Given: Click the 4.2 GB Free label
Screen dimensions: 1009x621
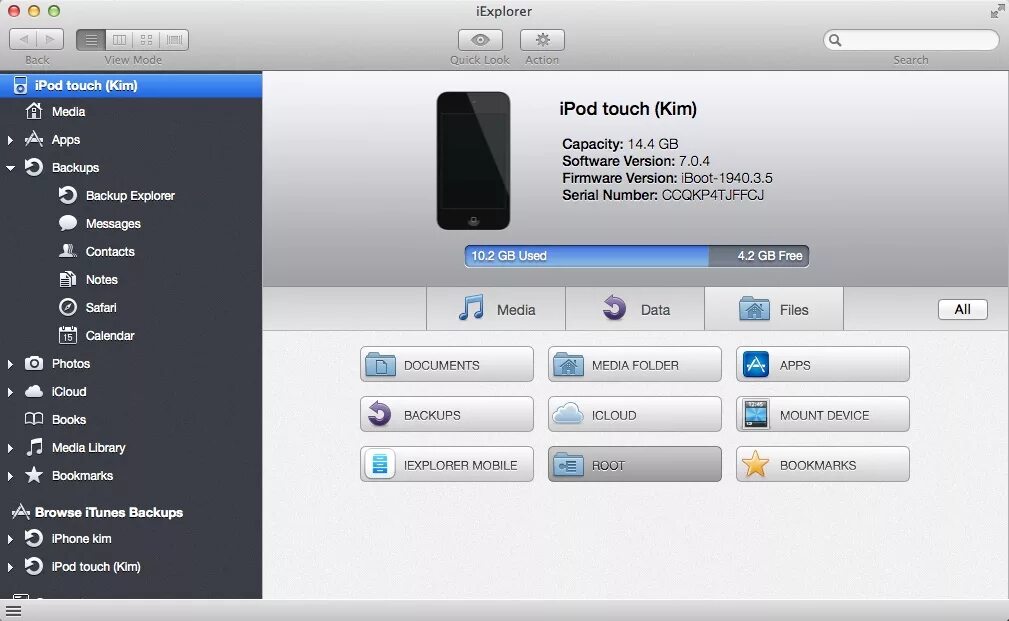Looking at the screenshot, I should pos(770,256).
